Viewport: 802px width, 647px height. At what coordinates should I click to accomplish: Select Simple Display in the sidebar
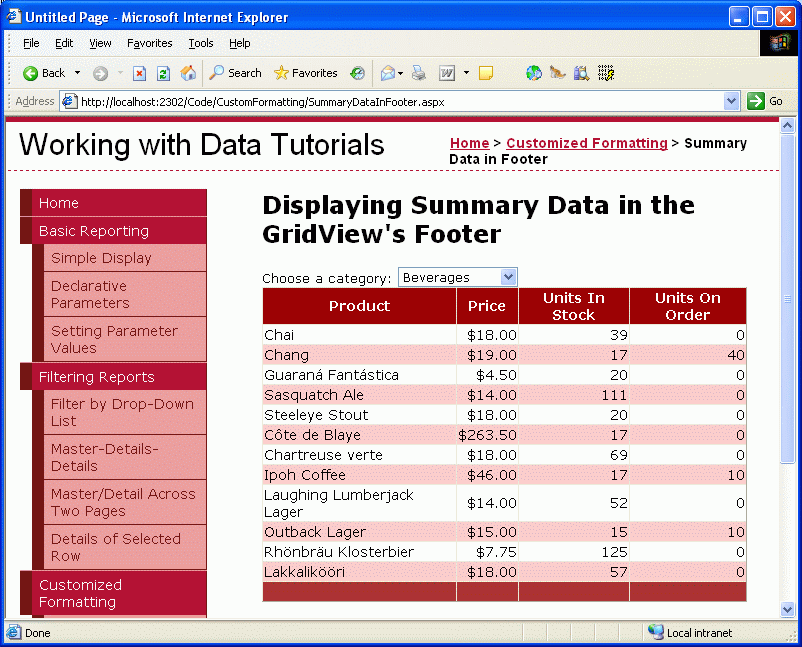click(101, 258)
